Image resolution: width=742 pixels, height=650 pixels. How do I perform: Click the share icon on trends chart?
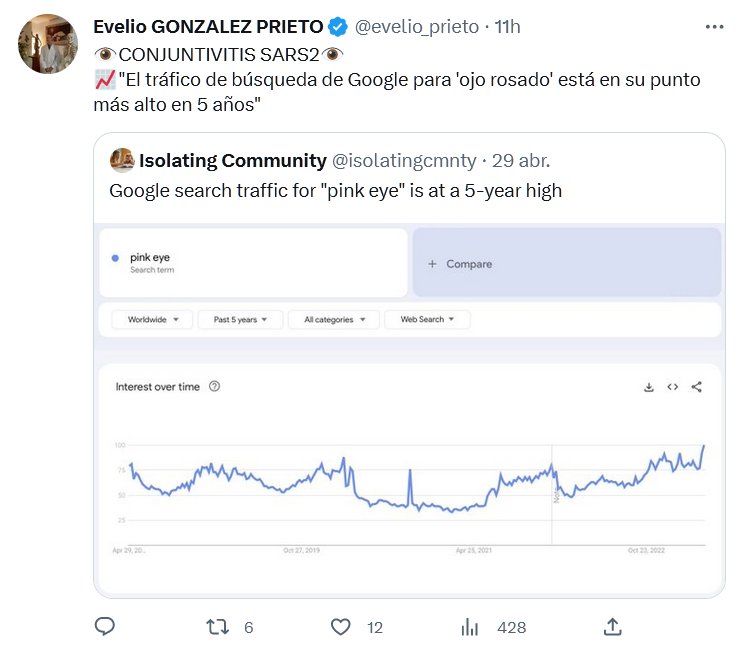697,387
